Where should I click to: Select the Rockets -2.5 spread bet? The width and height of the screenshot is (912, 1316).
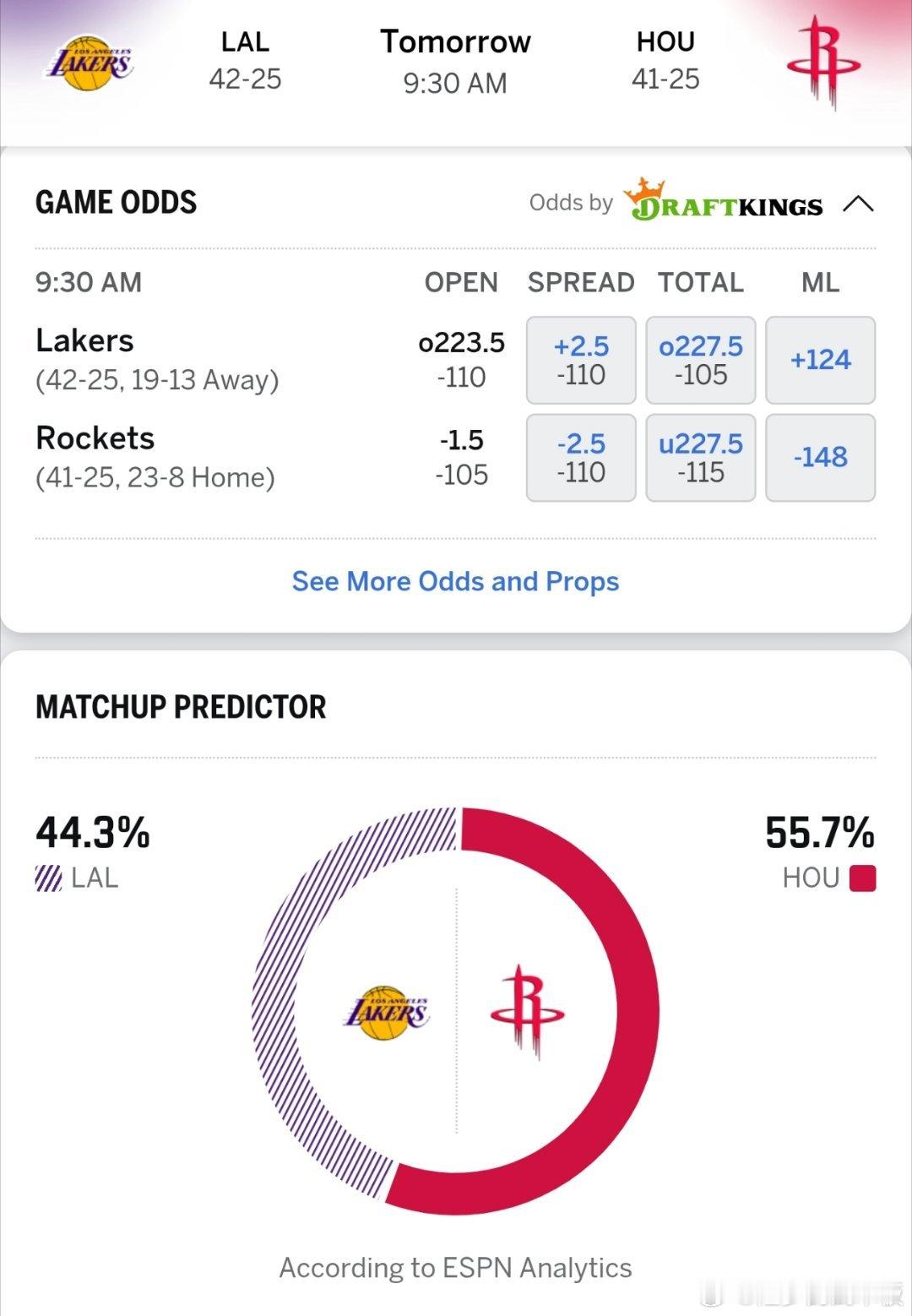click(x=580, y=458)
